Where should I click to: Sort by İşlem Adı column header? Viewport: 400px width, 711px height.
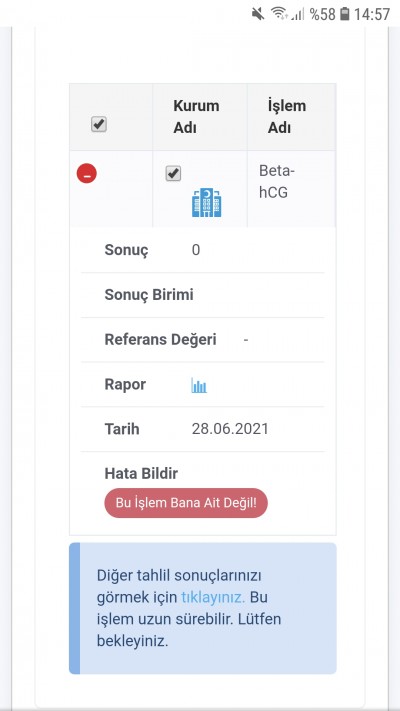tap(287, 117)
